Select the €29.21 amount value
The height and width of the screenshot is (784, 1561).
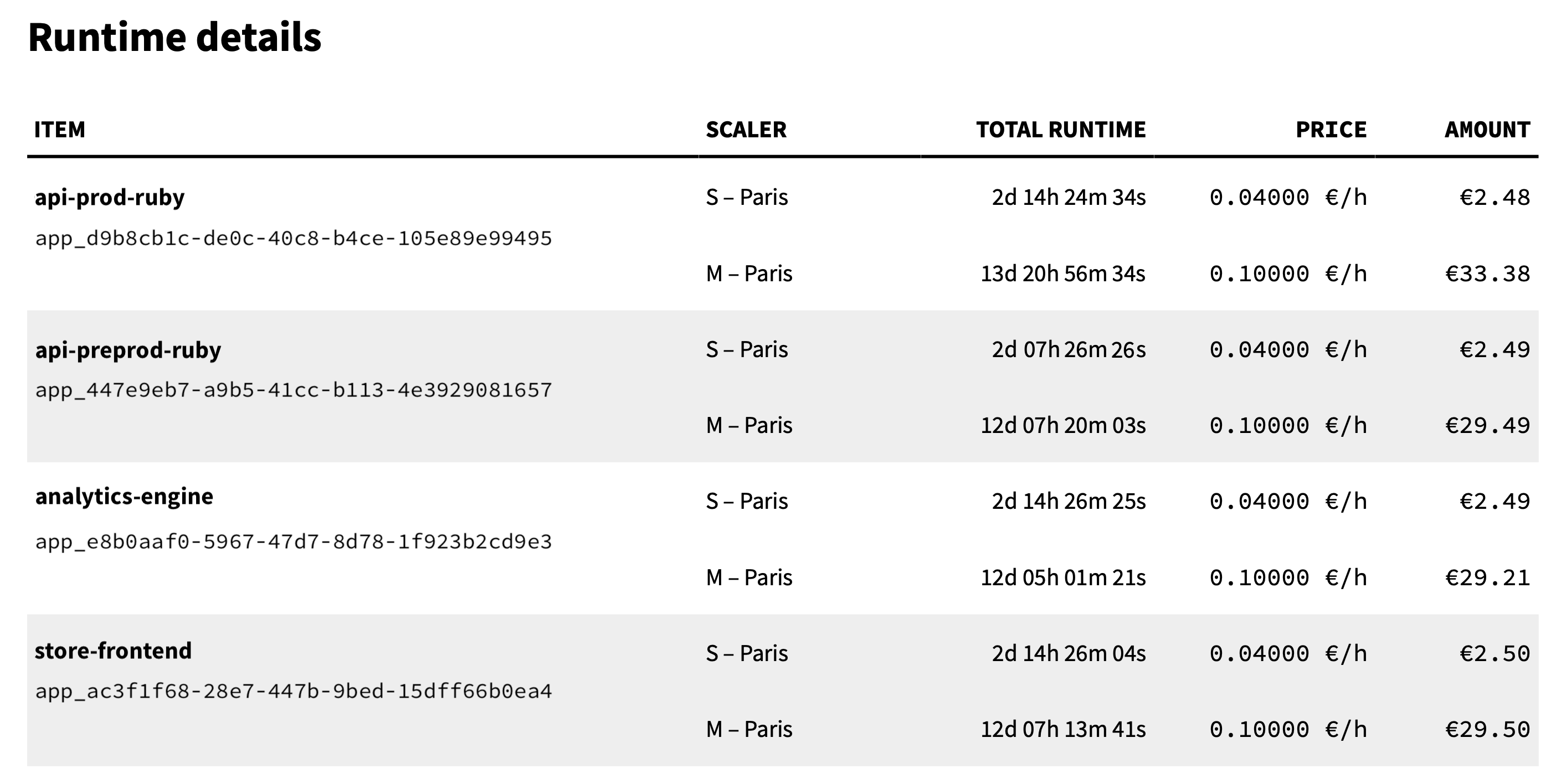[x=1488, y=578]
